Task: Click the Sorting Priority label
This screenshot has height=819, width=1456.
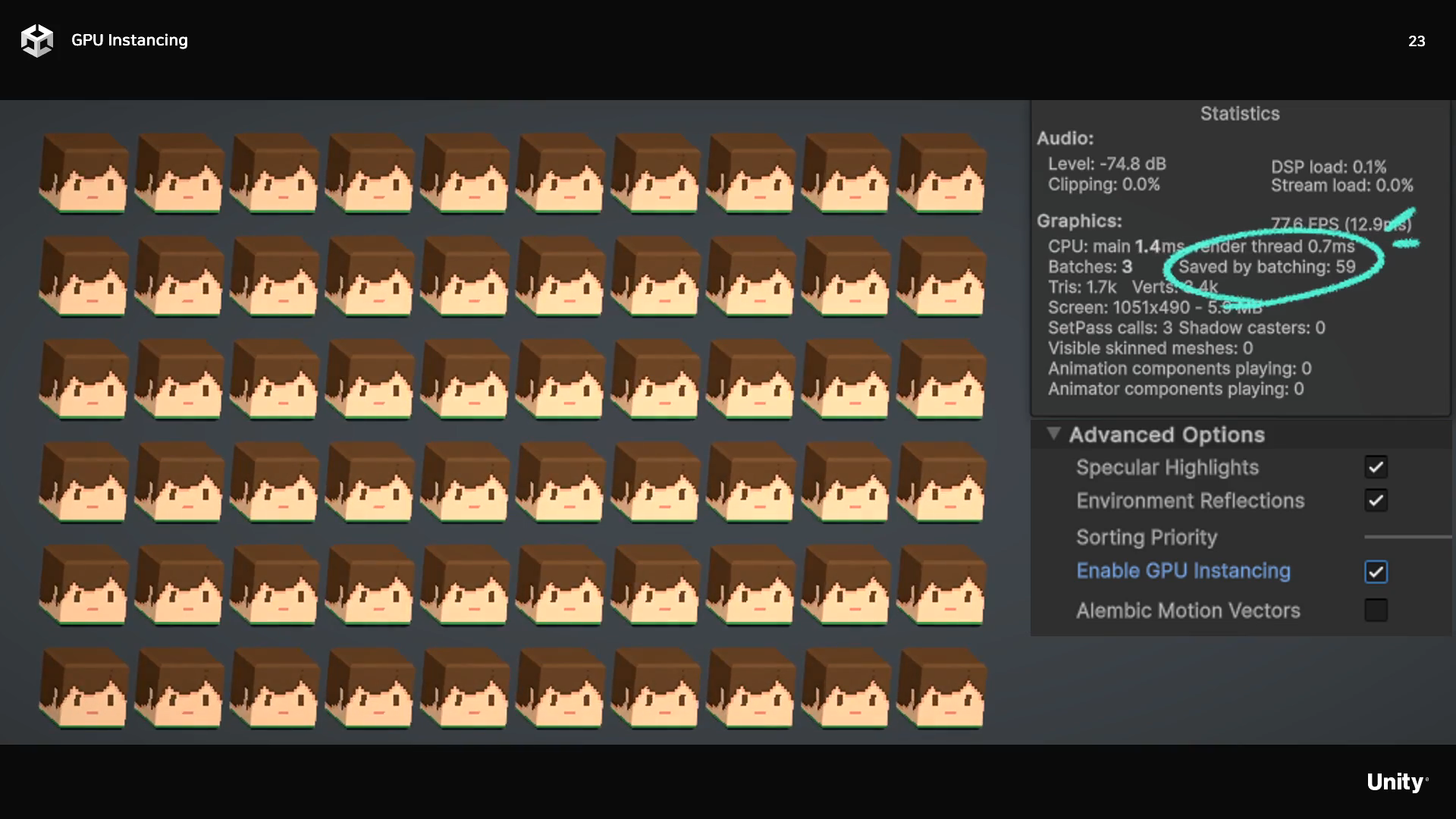Action: click(x=1147, y=538)
